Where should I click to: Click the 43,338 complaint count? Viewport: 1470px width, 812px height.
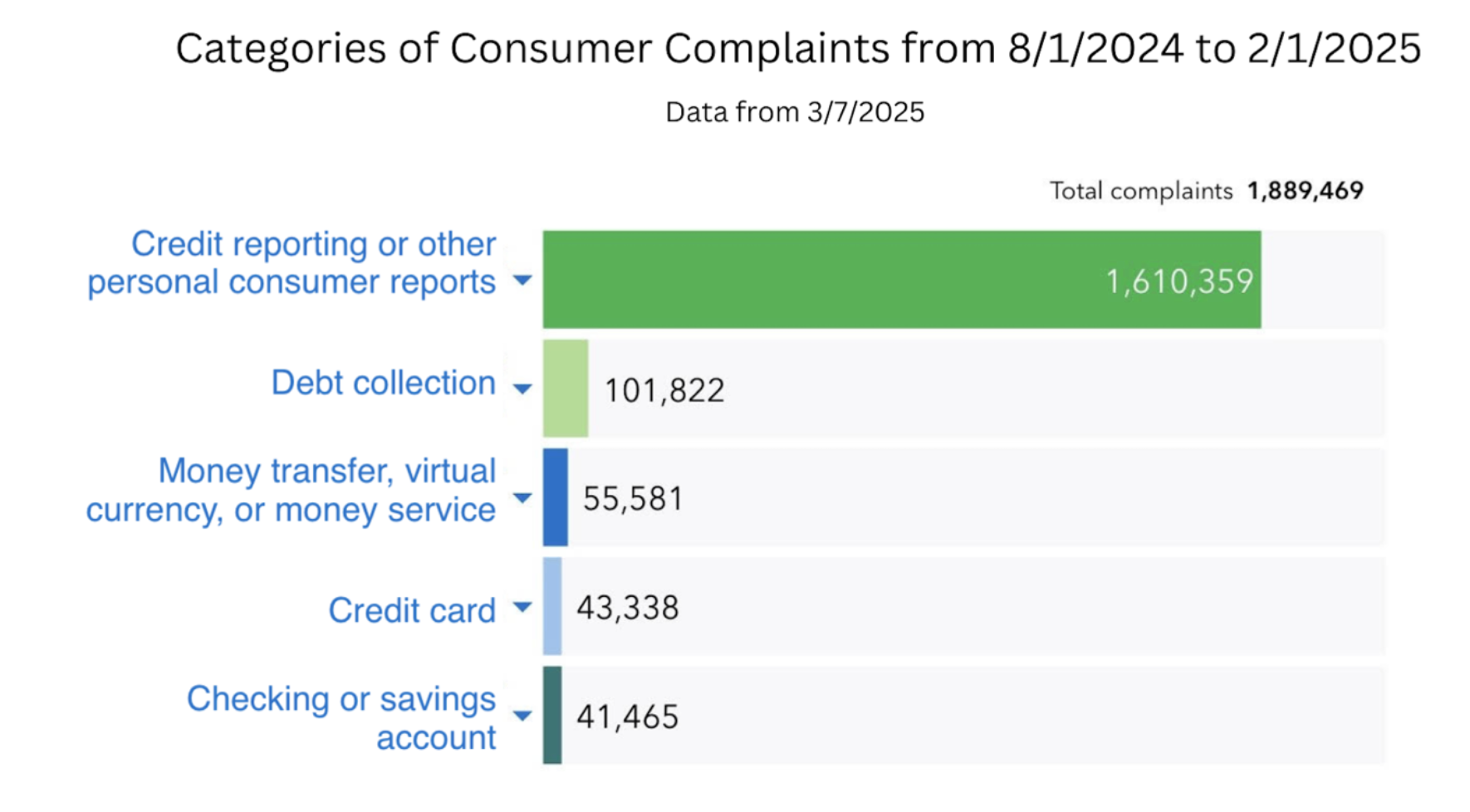[628, 608]
